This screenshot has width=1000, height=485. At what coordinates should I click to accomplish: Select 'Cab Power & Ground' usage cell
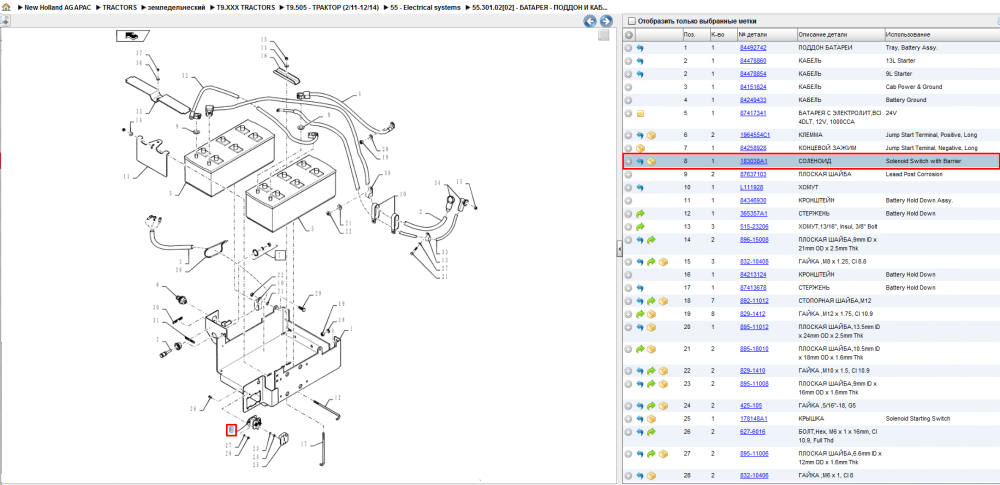point(913,87)
